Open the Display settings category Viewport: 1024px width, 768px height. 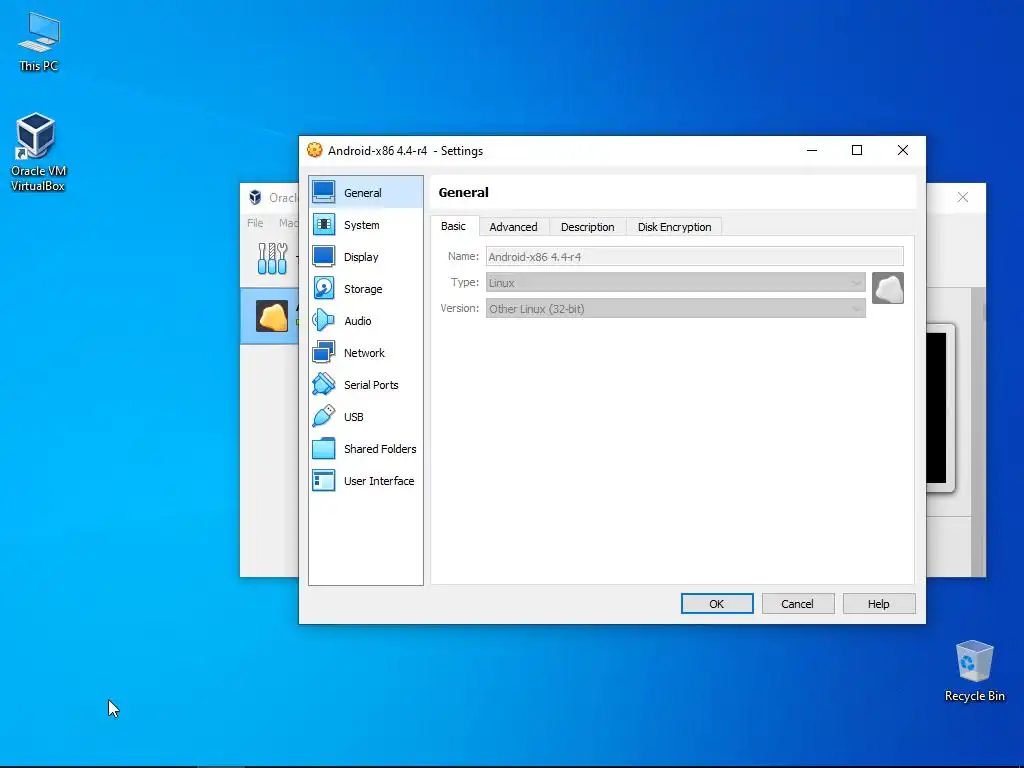pyautogui.click(x=366, y=257)
